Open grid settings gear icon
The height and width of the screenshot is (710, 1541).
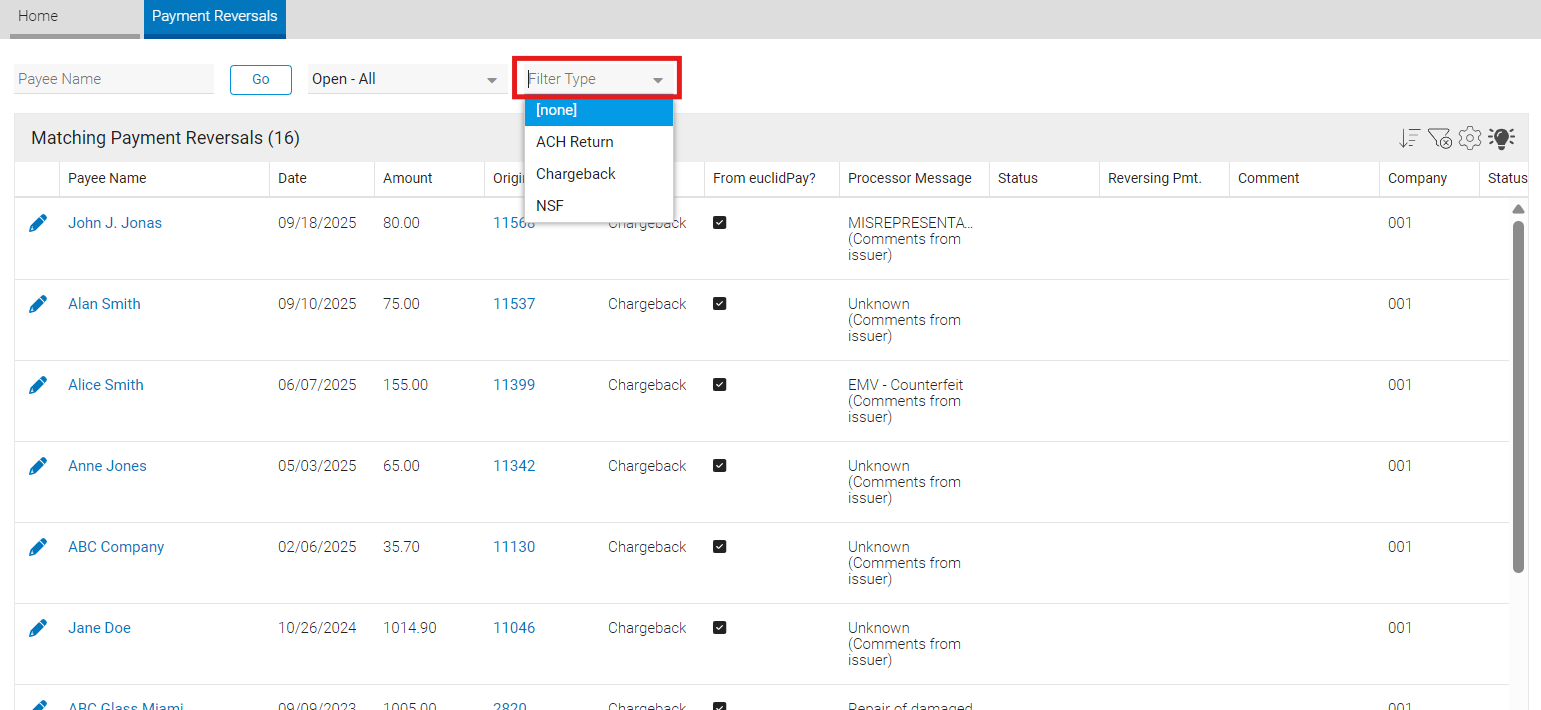[1470, 138]
